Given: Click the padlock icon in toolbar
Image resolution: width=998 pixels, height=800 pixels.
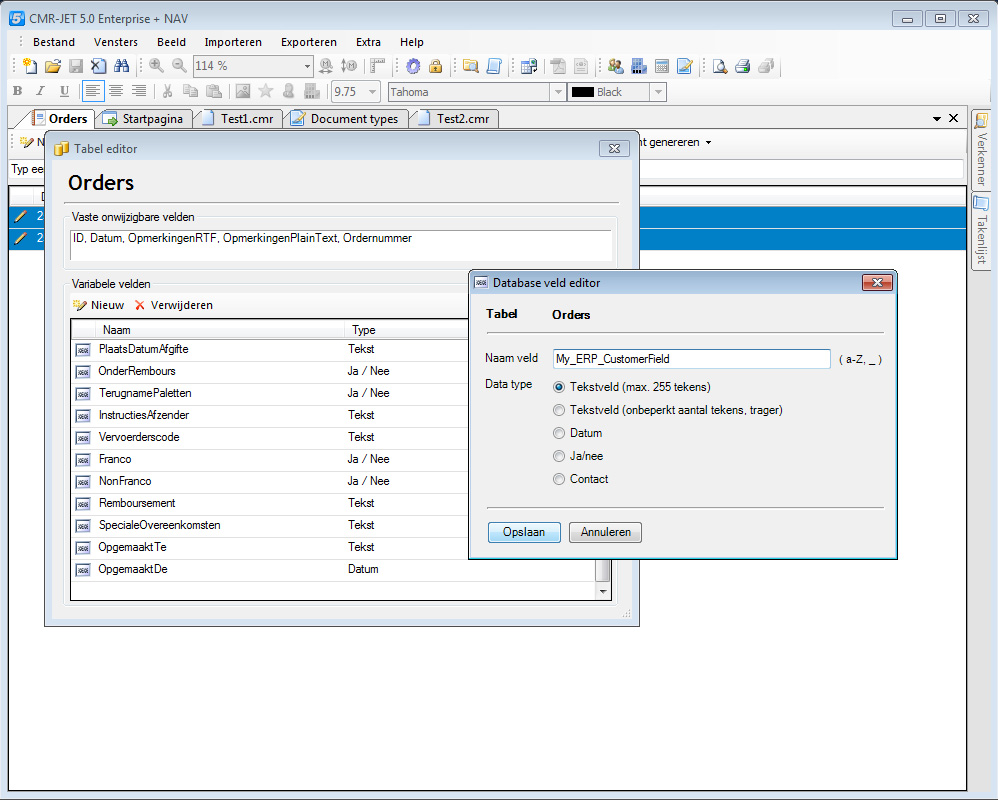Looking at the screenshot, I should [436, 66].
